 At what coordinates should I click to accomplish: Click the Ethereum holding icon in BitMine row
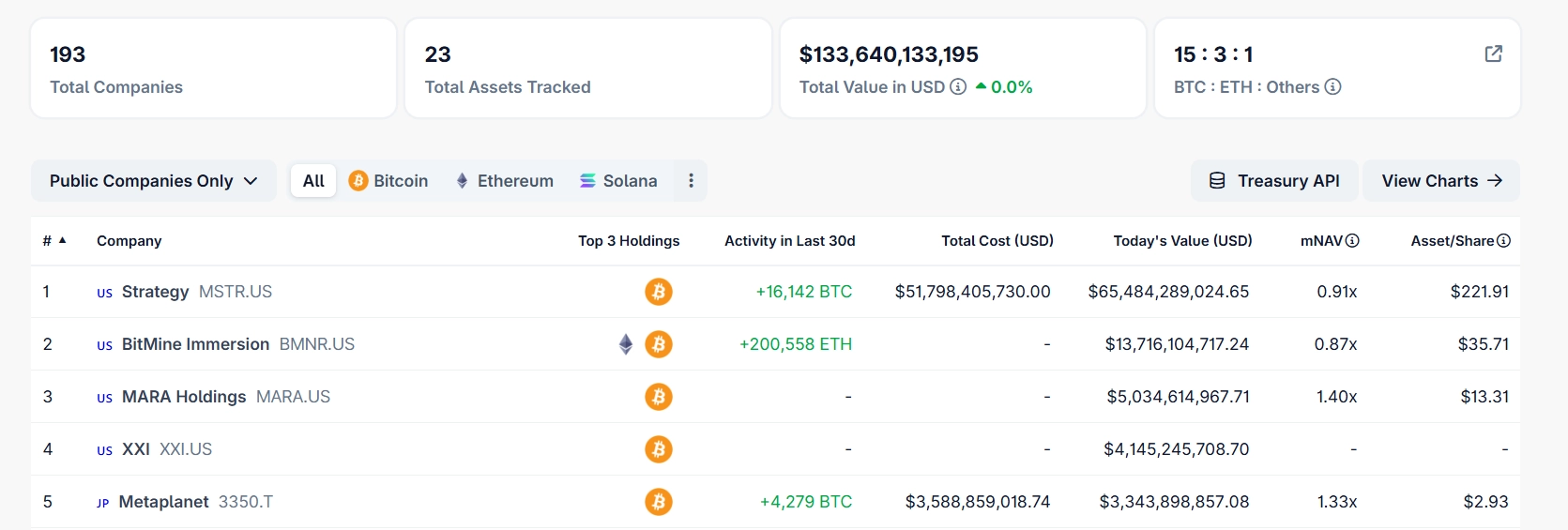(626, 344)
